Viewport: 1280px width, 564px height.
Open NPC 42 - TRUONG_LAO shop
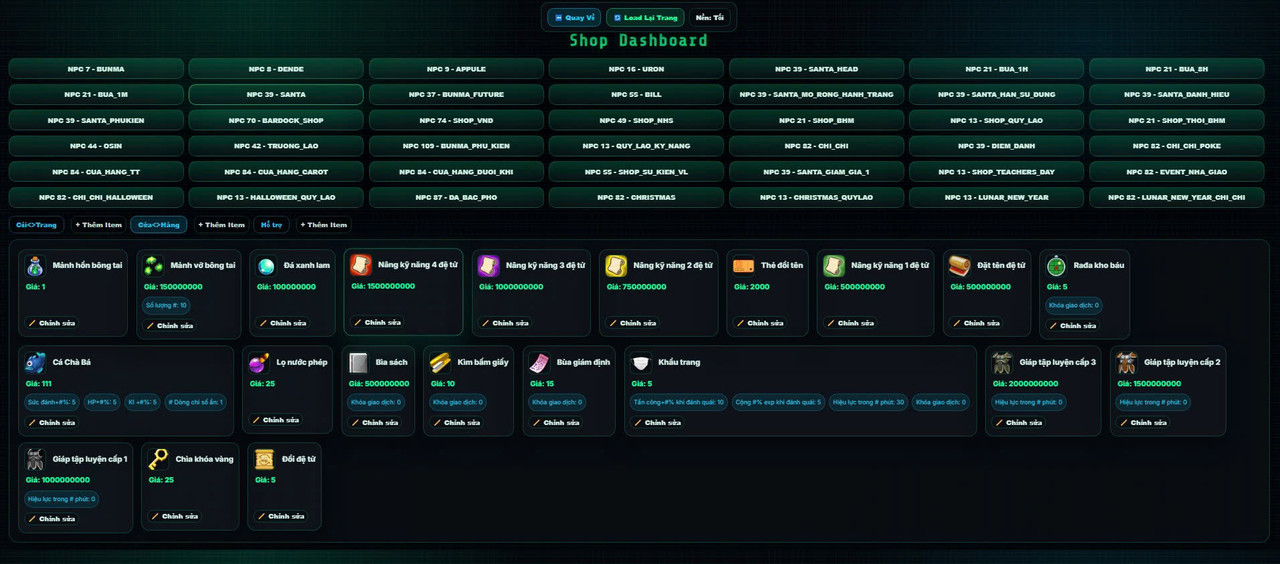(x=276, y=146)
